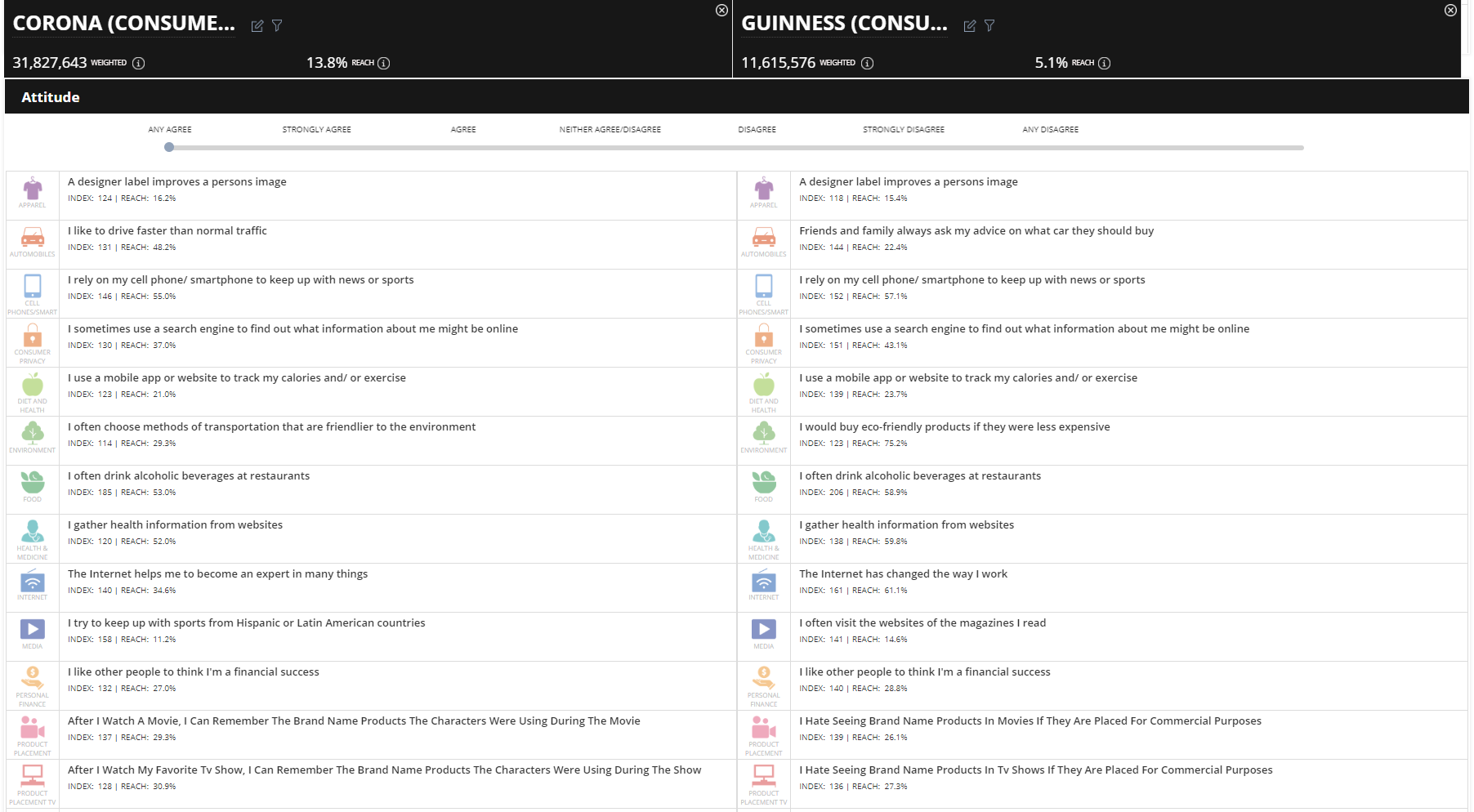Show info for Guinness weighted count
1474x812 pixels.
point(868,63)
